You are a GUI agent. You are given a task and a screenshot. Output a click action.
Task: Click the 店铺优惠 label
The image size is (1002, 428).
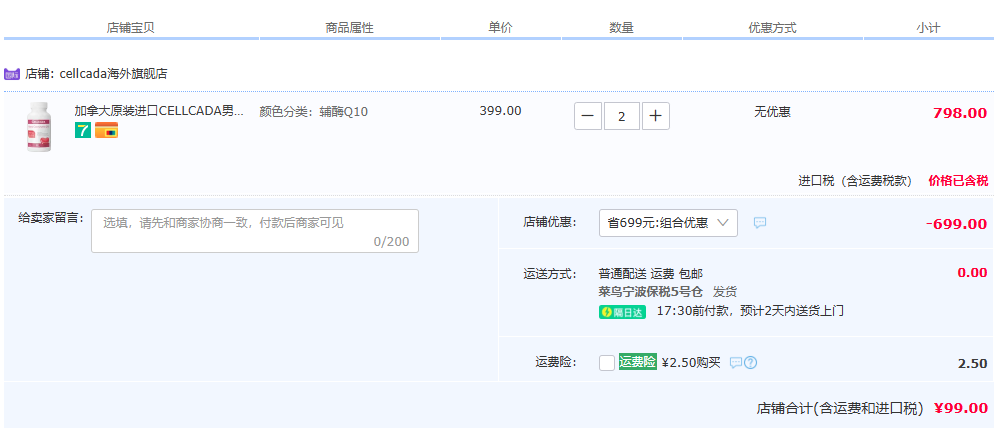tap(550, 222)
